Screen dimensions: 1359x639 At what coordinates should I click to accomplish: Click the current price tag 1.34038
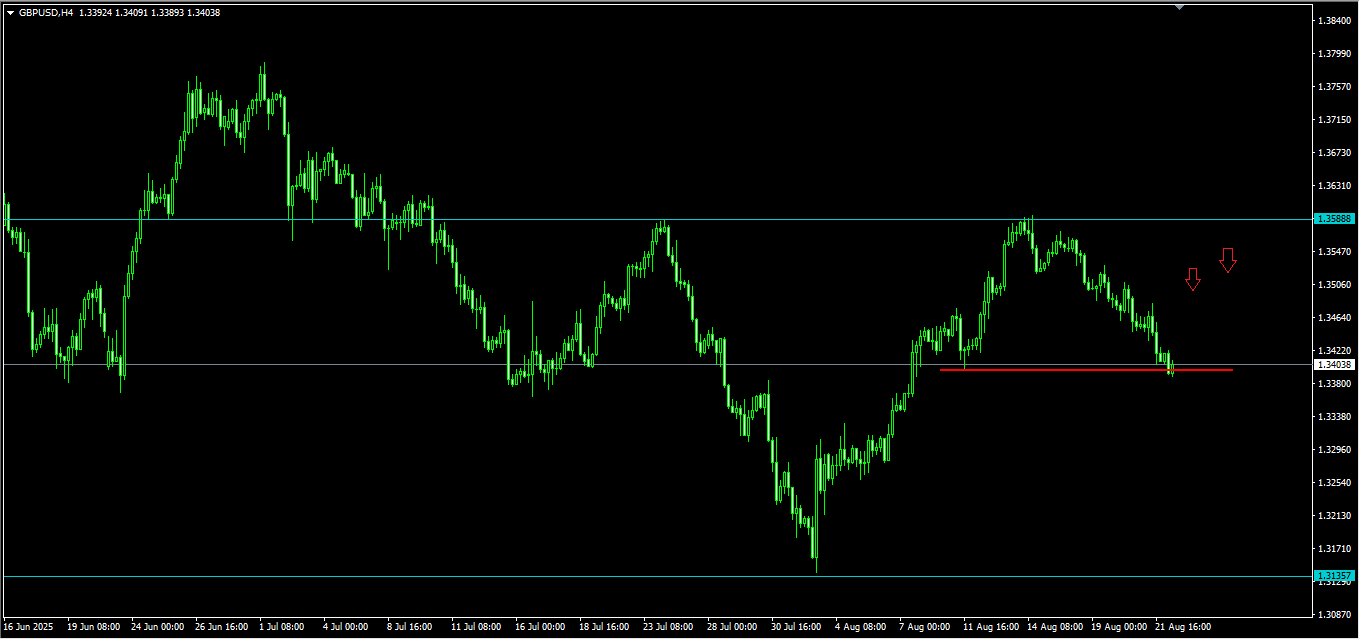[x=1334, y=365]
